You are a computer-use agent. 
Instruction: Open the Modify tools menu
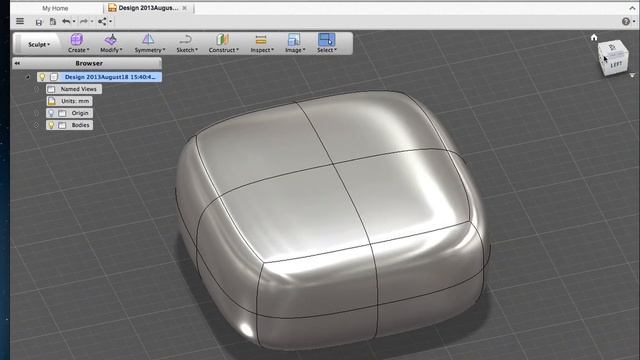pos(111,43)
